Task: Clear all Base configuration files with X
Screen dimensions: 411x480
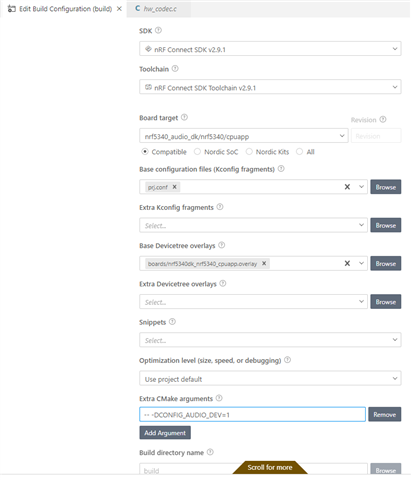Action: pos(347,187)
